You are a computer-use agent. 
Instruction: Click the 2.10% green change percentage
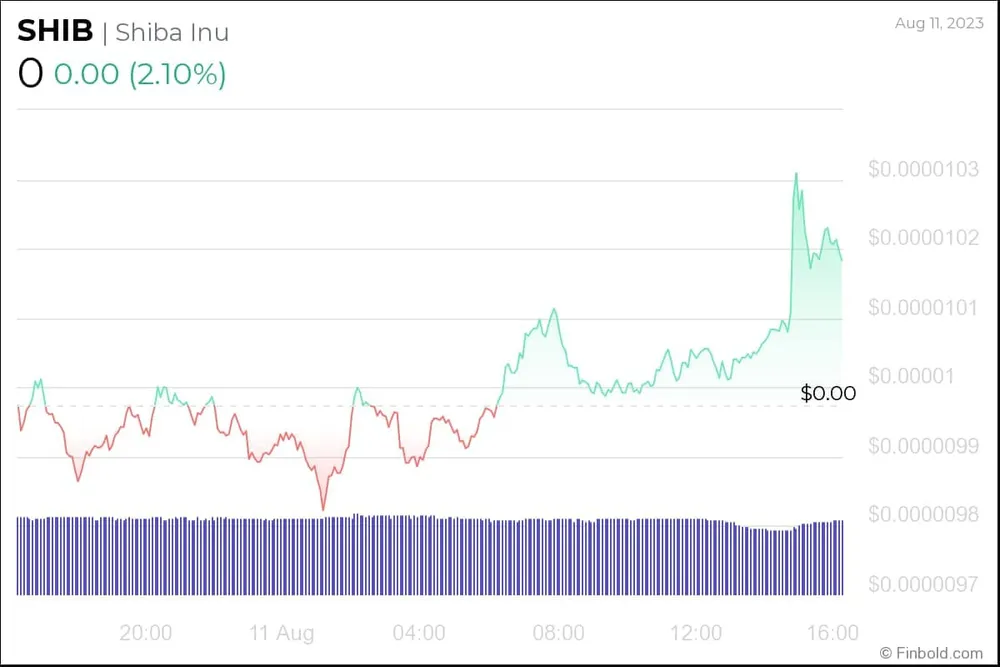pyautogui.click(x=177, y=74)
